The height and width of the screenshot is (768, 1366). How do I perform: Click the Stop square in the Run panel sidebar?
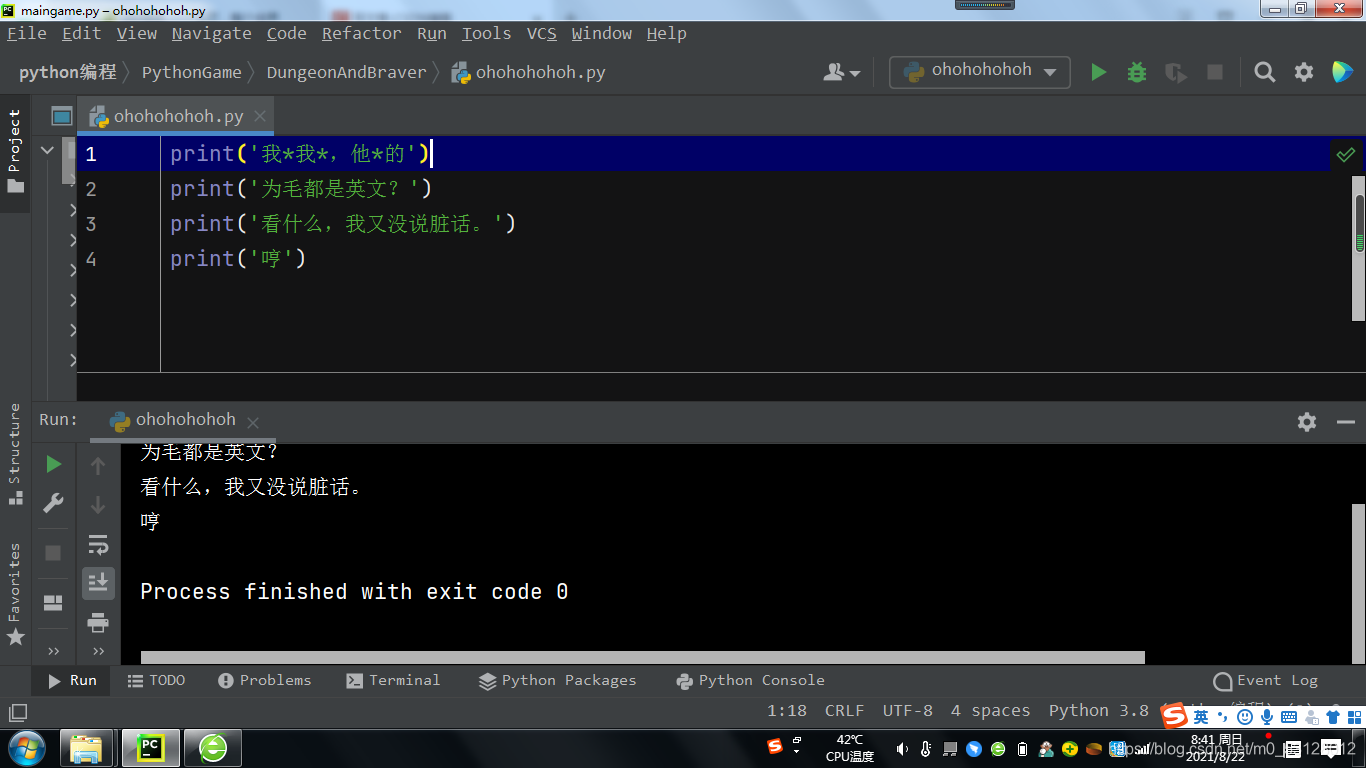pyautogui.click(x=54, y=553)
